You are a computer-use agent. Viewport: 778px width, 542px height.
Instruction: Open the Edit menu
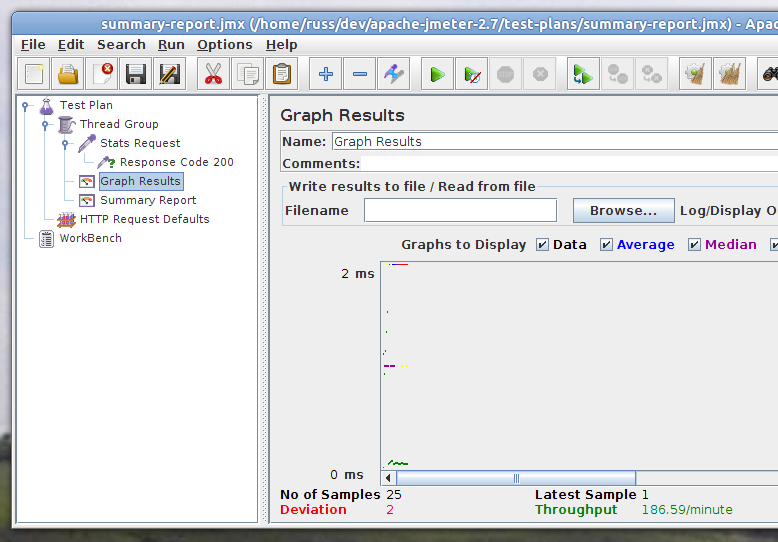[71, 45]
